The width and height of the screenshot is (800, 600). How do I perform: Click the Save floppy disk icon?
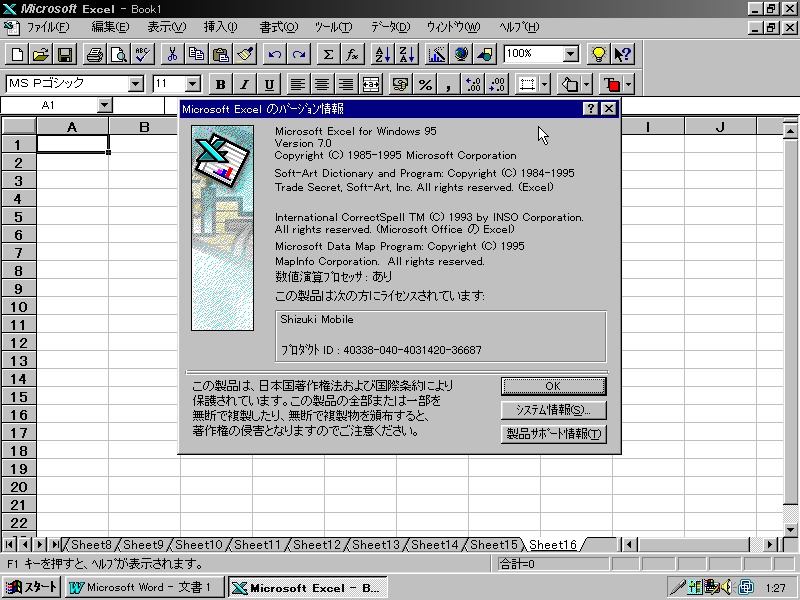65,54
